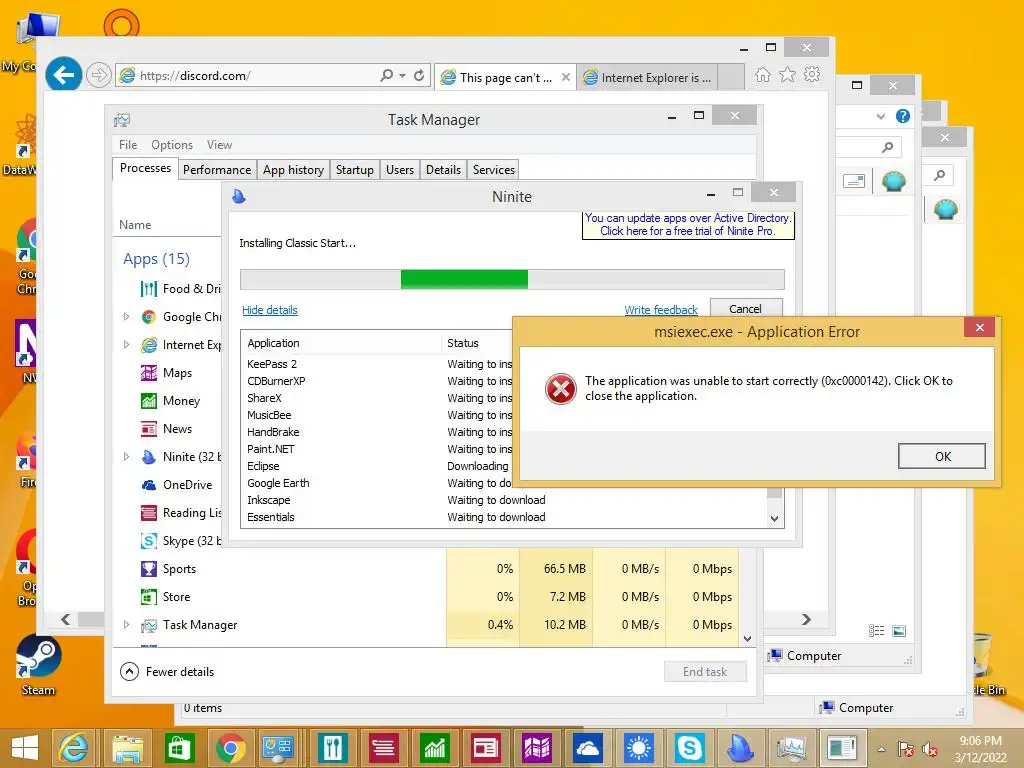
Task: Expand the Task Manager process group
Action: pyautogui.click(x=127, y=625)
